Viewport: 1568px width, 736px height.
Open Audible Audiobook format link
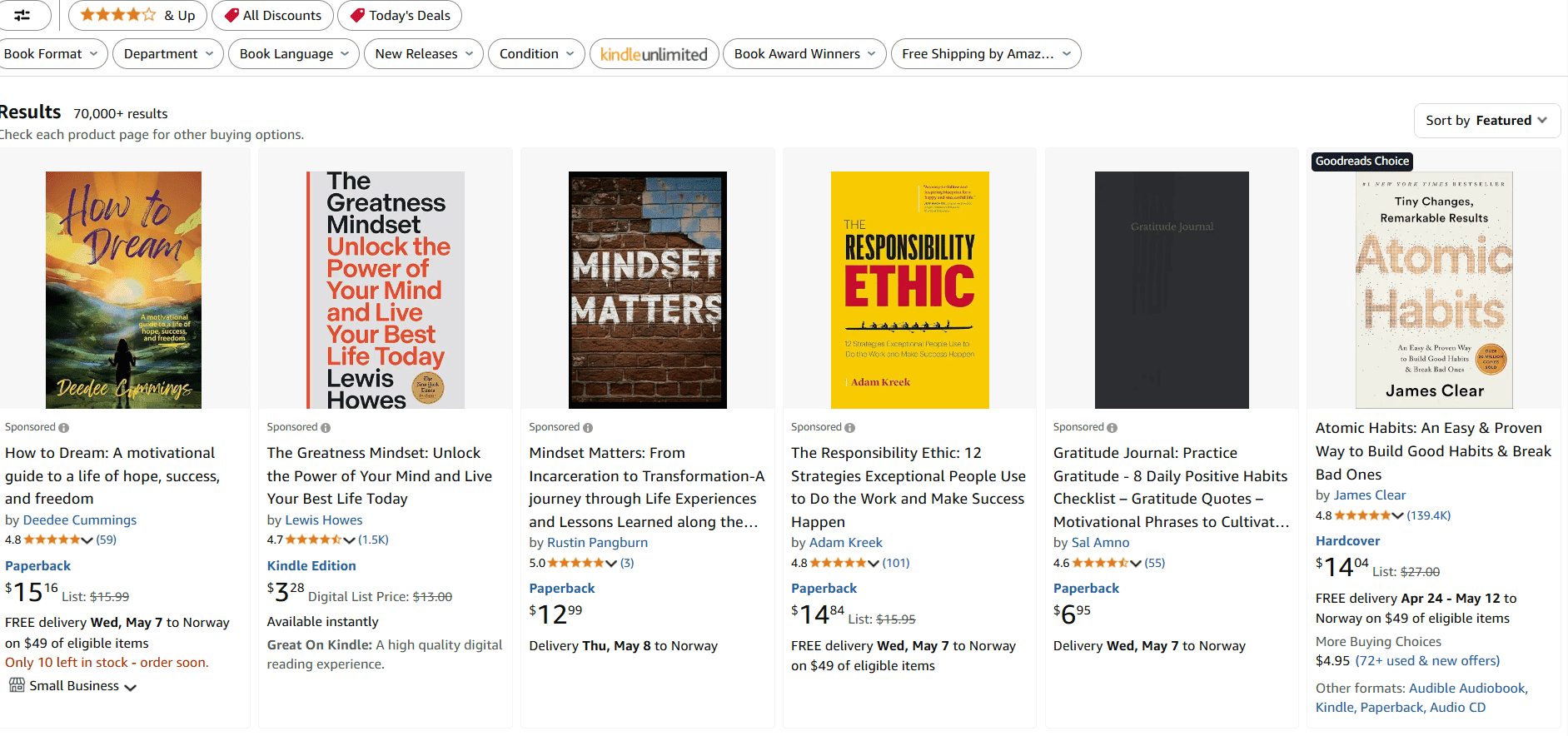pyautogui.click(x=1467, y=688)
